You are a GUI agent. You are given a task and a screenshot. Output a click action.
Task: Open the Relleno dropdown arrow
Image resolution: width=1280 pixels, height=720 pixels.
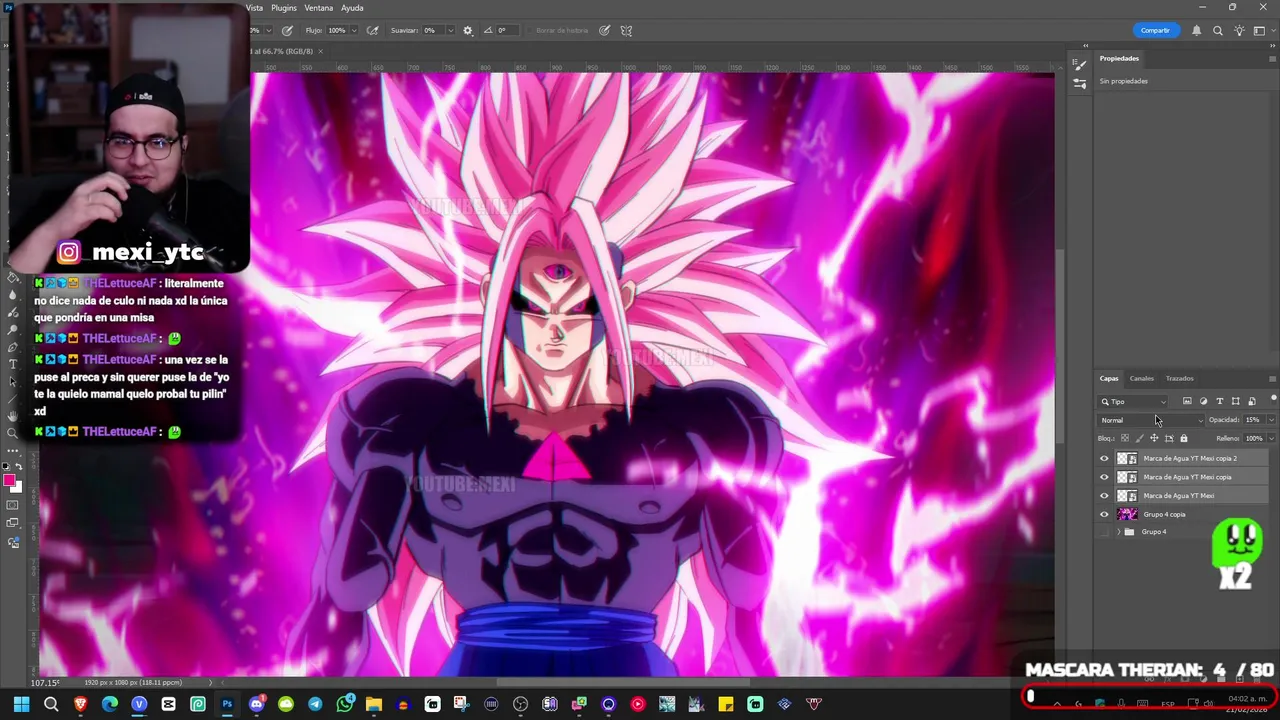1270,438
